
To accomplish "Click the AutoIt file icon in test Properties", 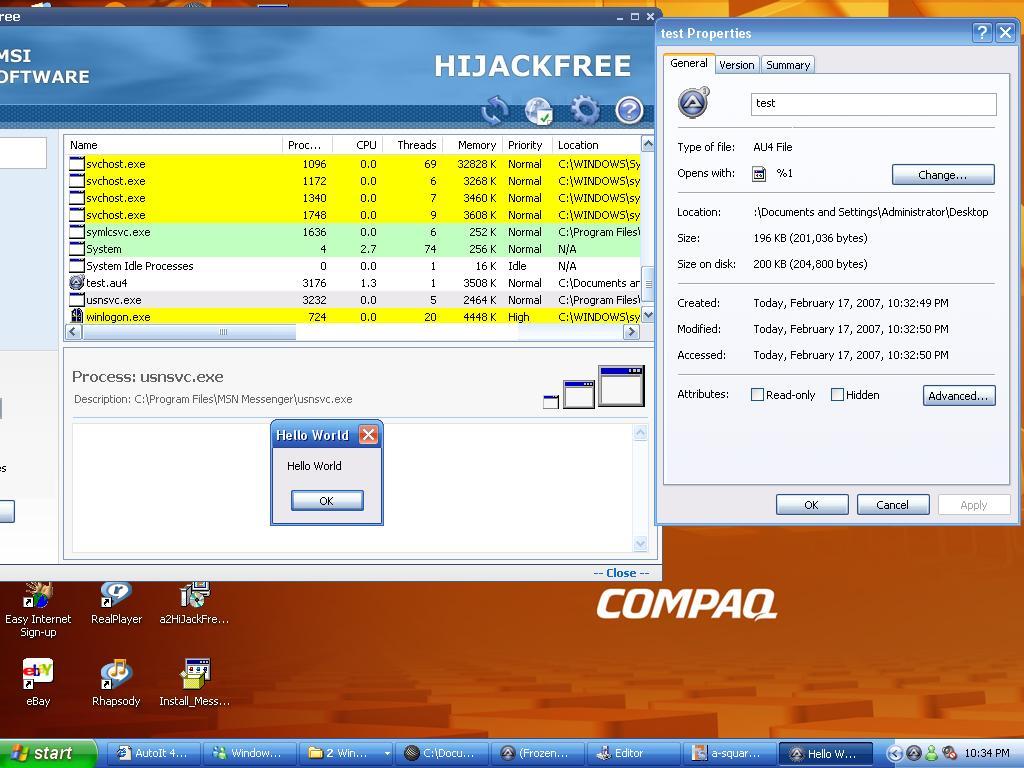I will click(693, 103).
